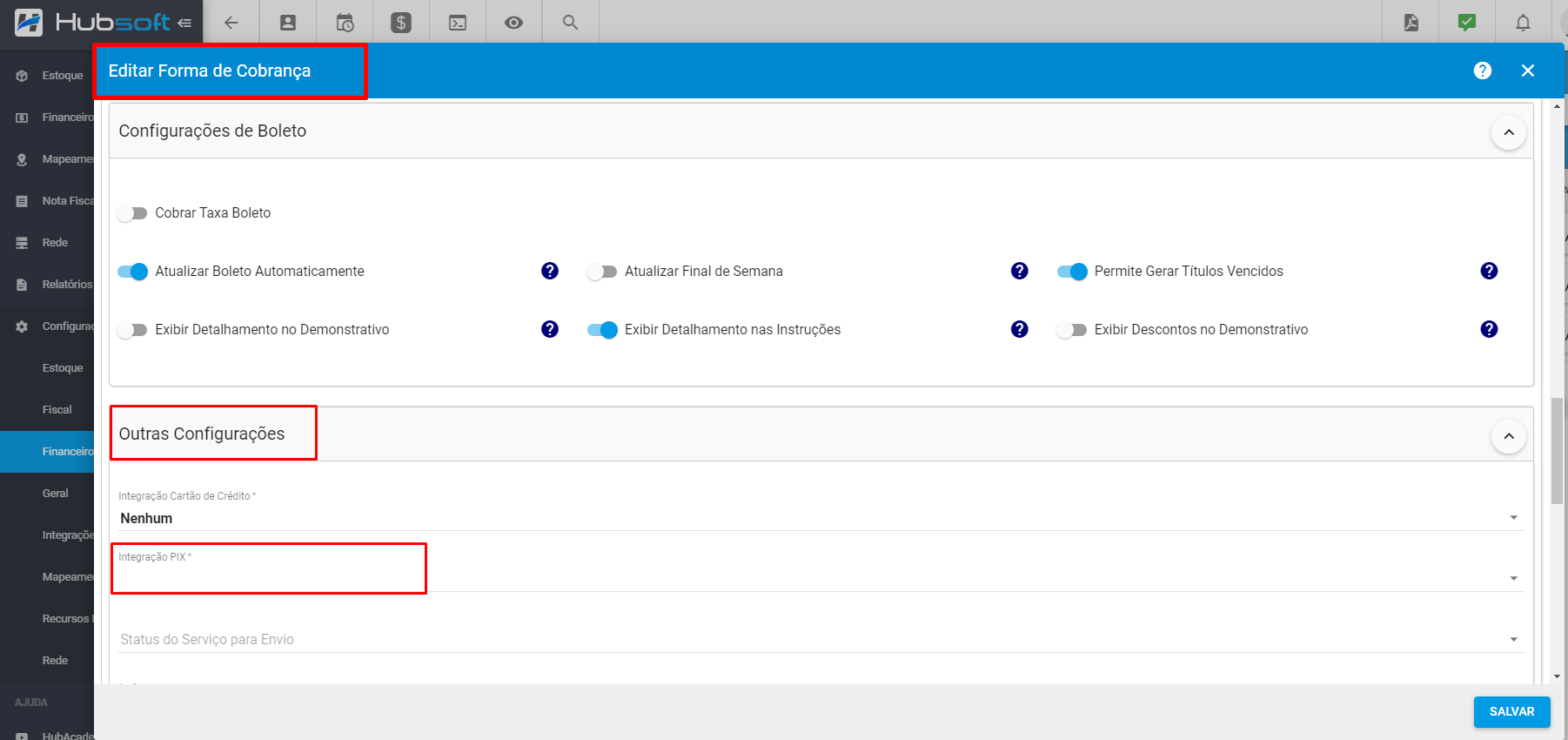The image size is (1568, 740).
Task: Show help for Permite Gerar Títulos Vencidos
Action: [1489, 271]
